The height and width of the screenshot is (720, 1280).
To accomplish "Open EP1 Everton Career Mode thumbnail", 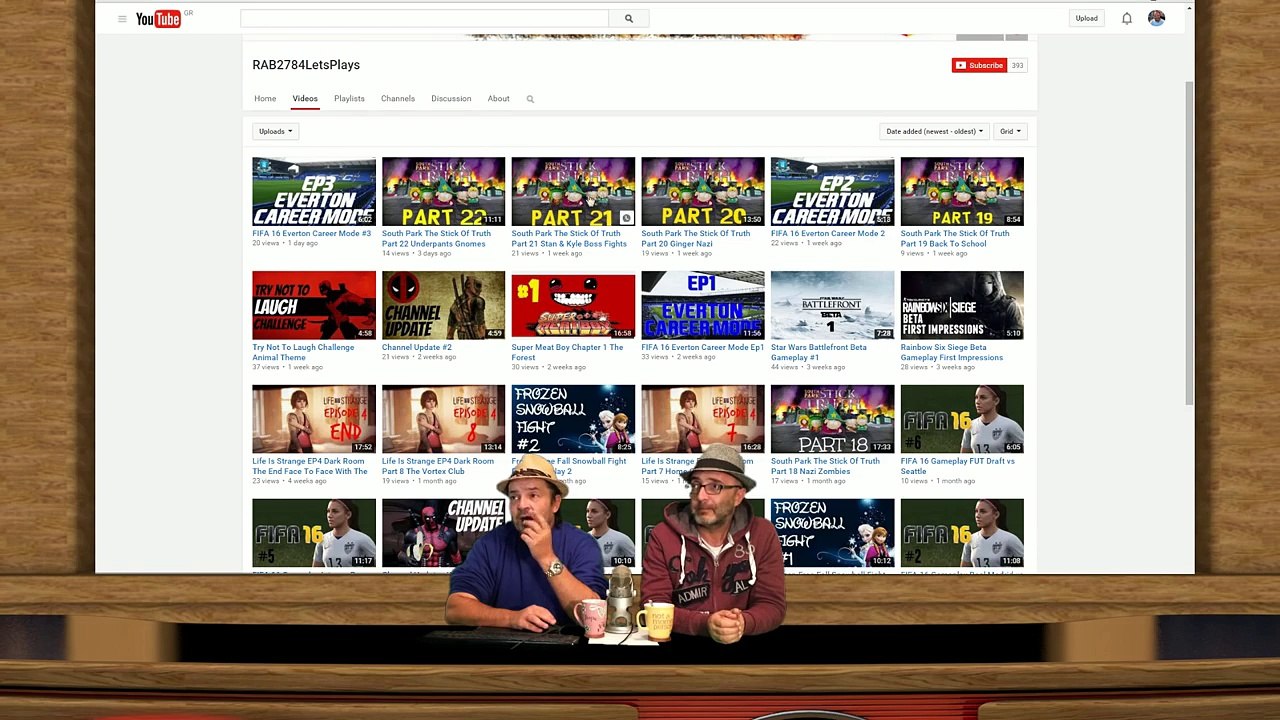I will pos(703,305).
